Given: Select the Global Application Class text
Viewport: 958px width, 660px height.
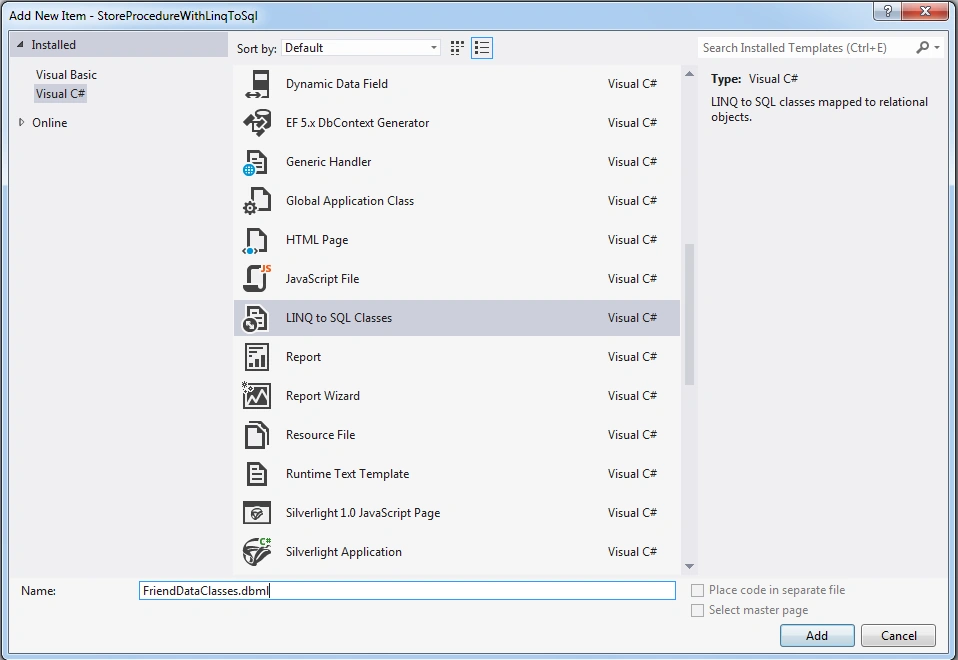Looking at the screenshot, I should point(349,201).
